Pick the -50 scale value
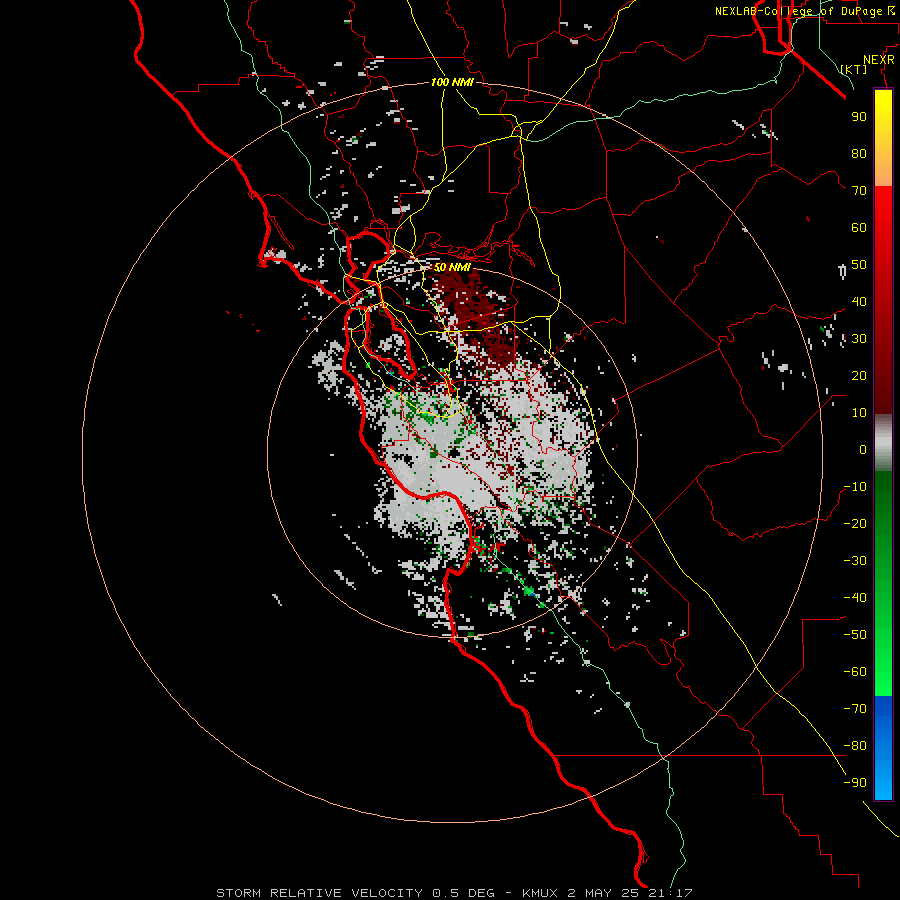900x900 pixels. (855, 635)
